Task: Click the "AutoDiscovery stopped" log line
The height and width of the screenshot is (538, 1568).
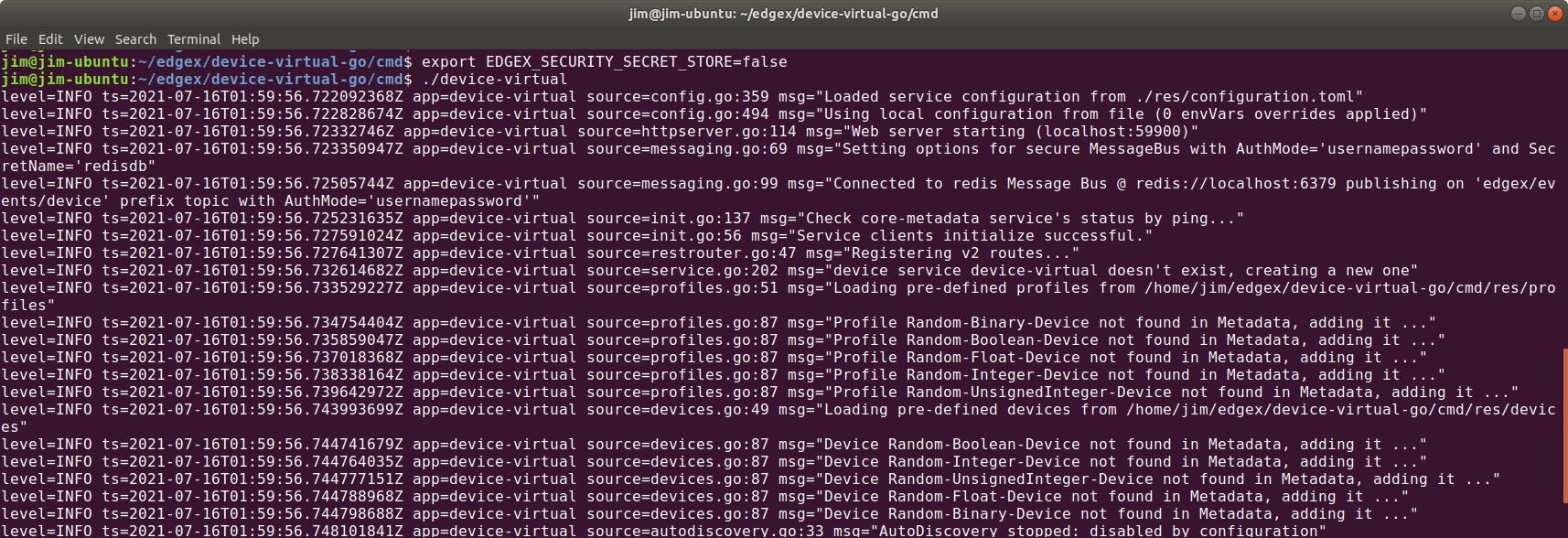Action: point(664,531)
